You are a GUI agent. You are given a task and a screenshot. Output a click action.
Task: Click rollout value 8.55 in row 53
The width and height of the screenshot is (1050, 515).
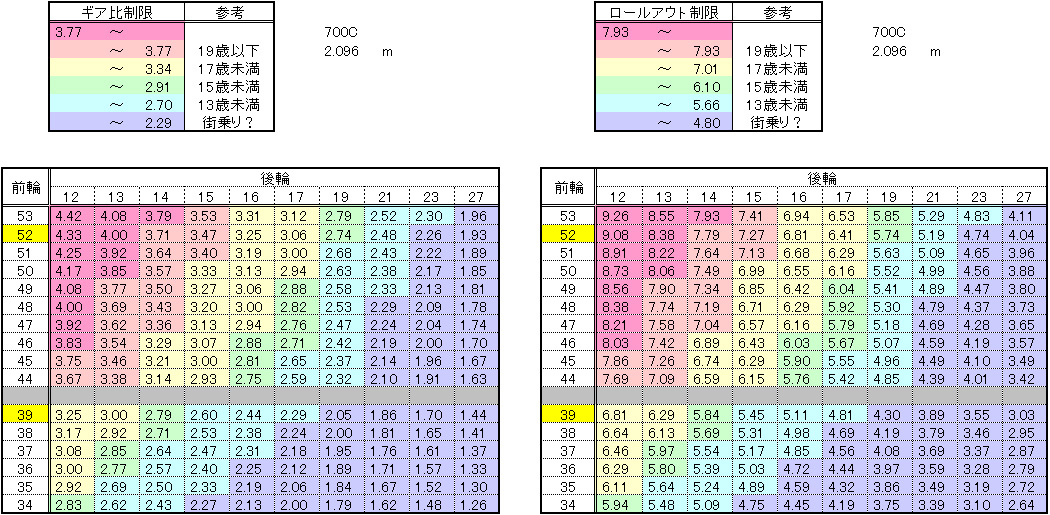664,216
